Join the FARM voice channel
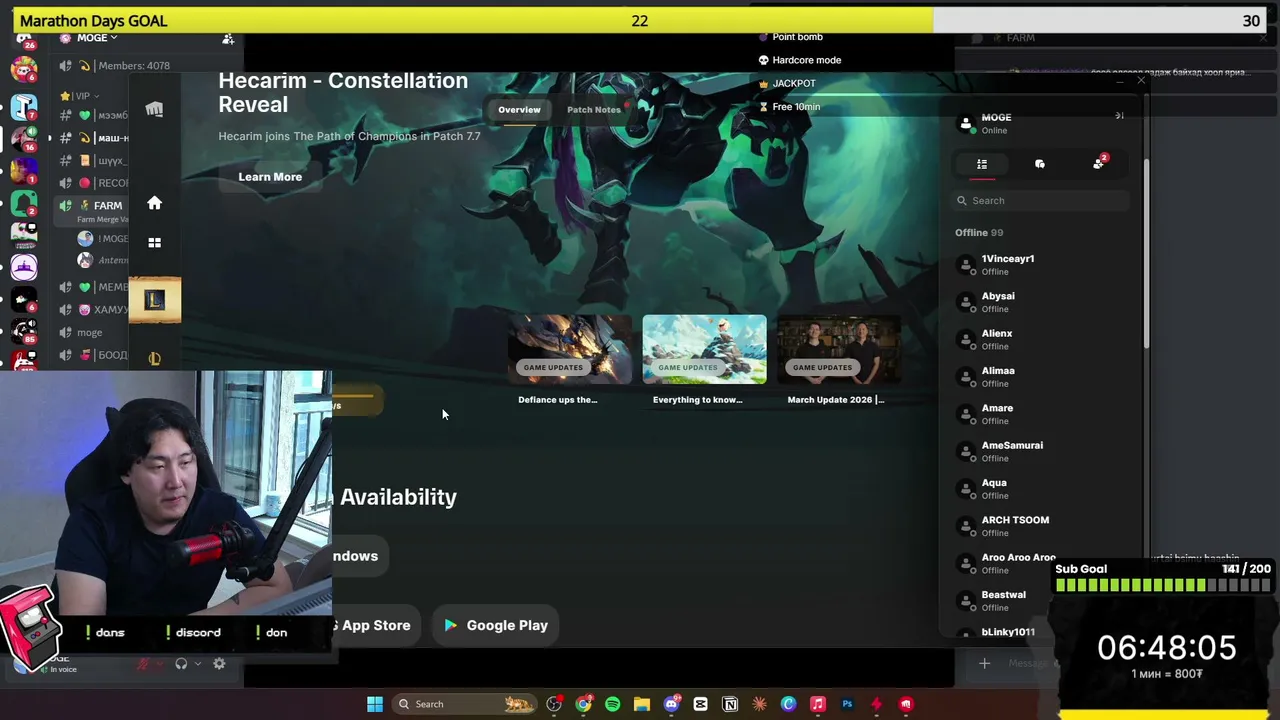This screenshot has height=720, width=1280. [x=107, y=205]
